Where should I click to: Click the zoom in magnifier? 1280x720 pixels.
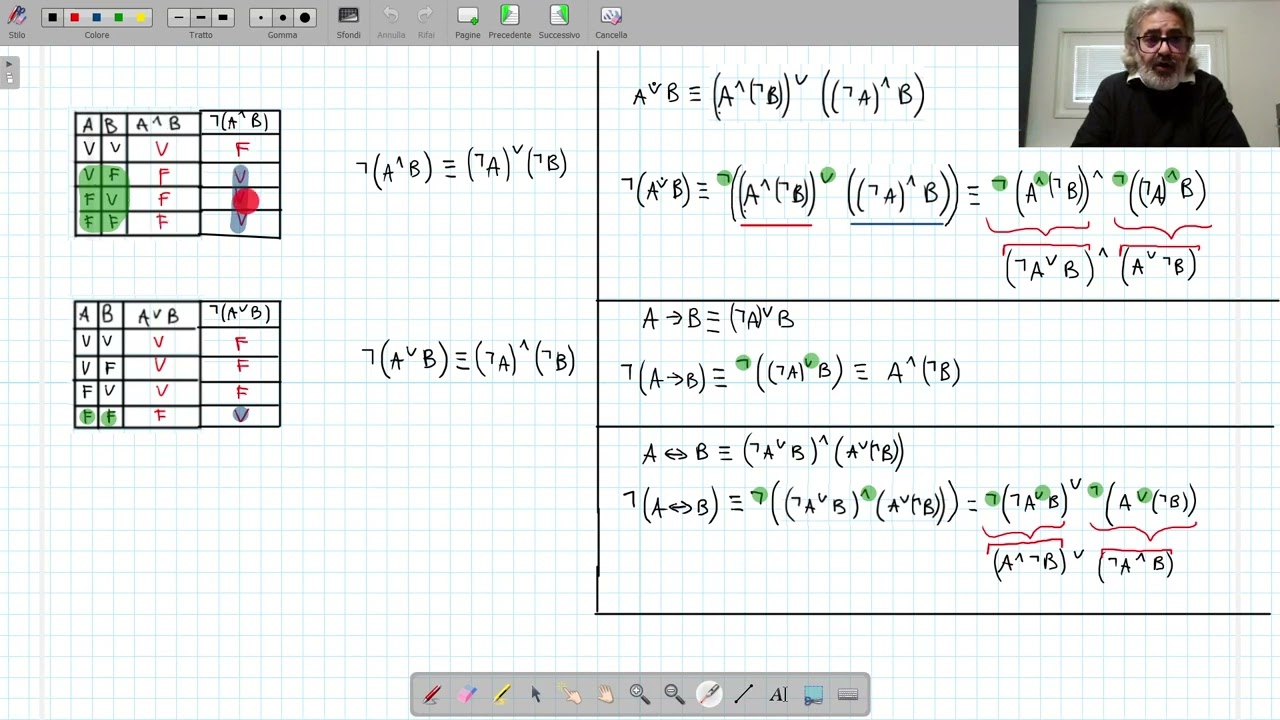click(x=640, y=695)
